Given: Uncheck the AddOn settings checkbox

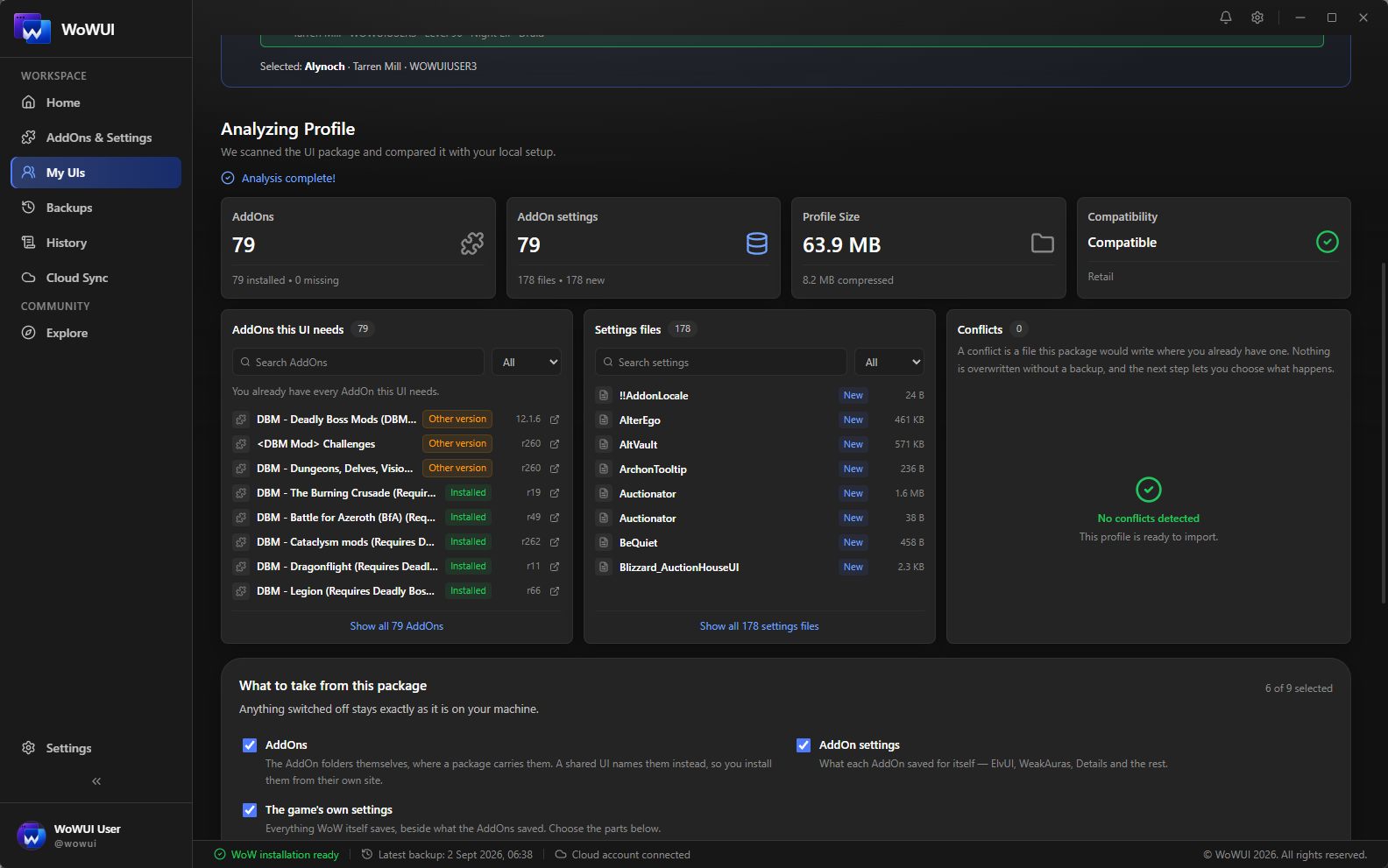Looking at the screenshot, I should [x=804, y=745].
